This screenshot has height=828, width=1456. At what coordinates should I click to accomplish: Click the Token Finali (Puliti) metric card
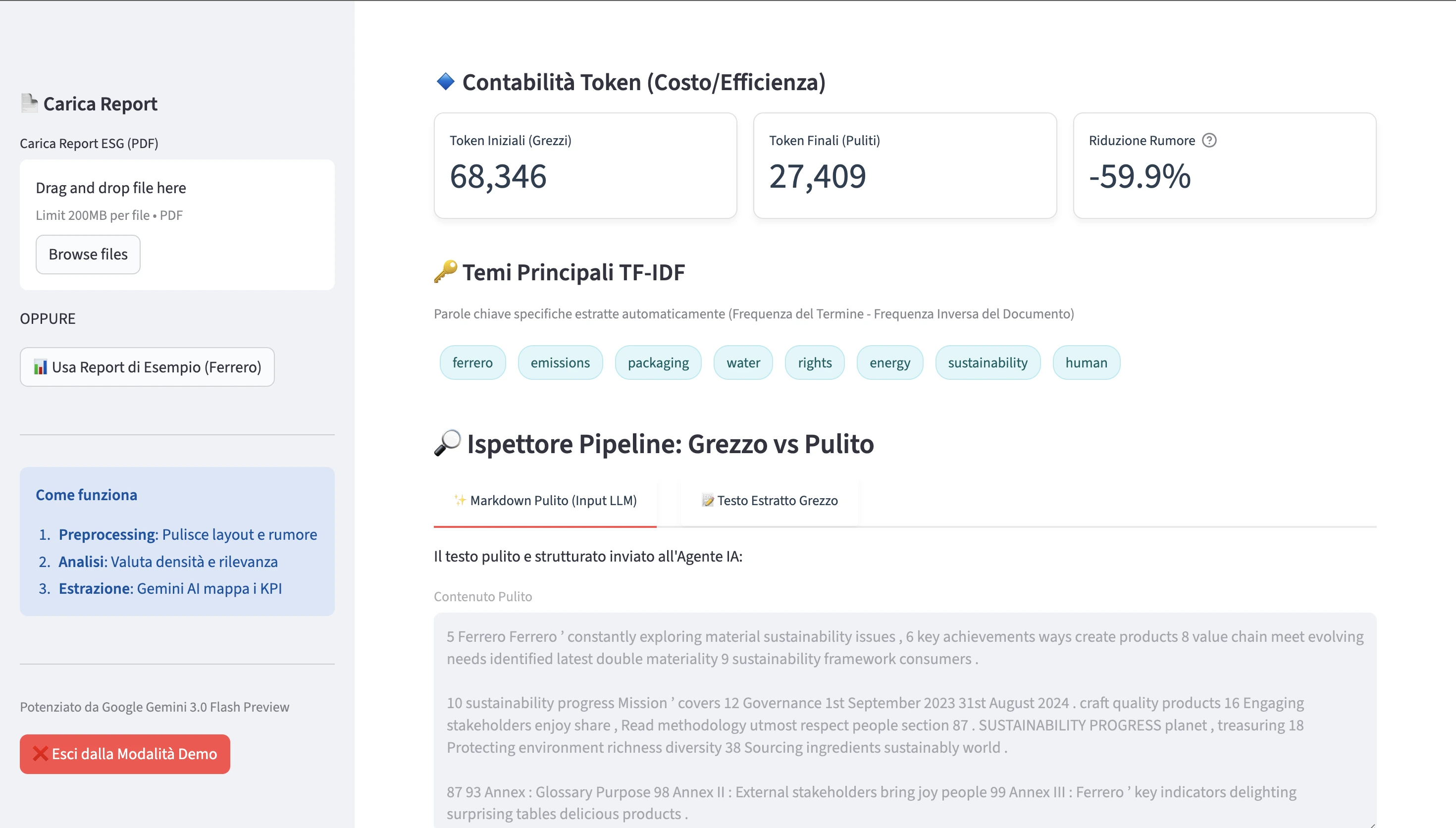point(904,165)
